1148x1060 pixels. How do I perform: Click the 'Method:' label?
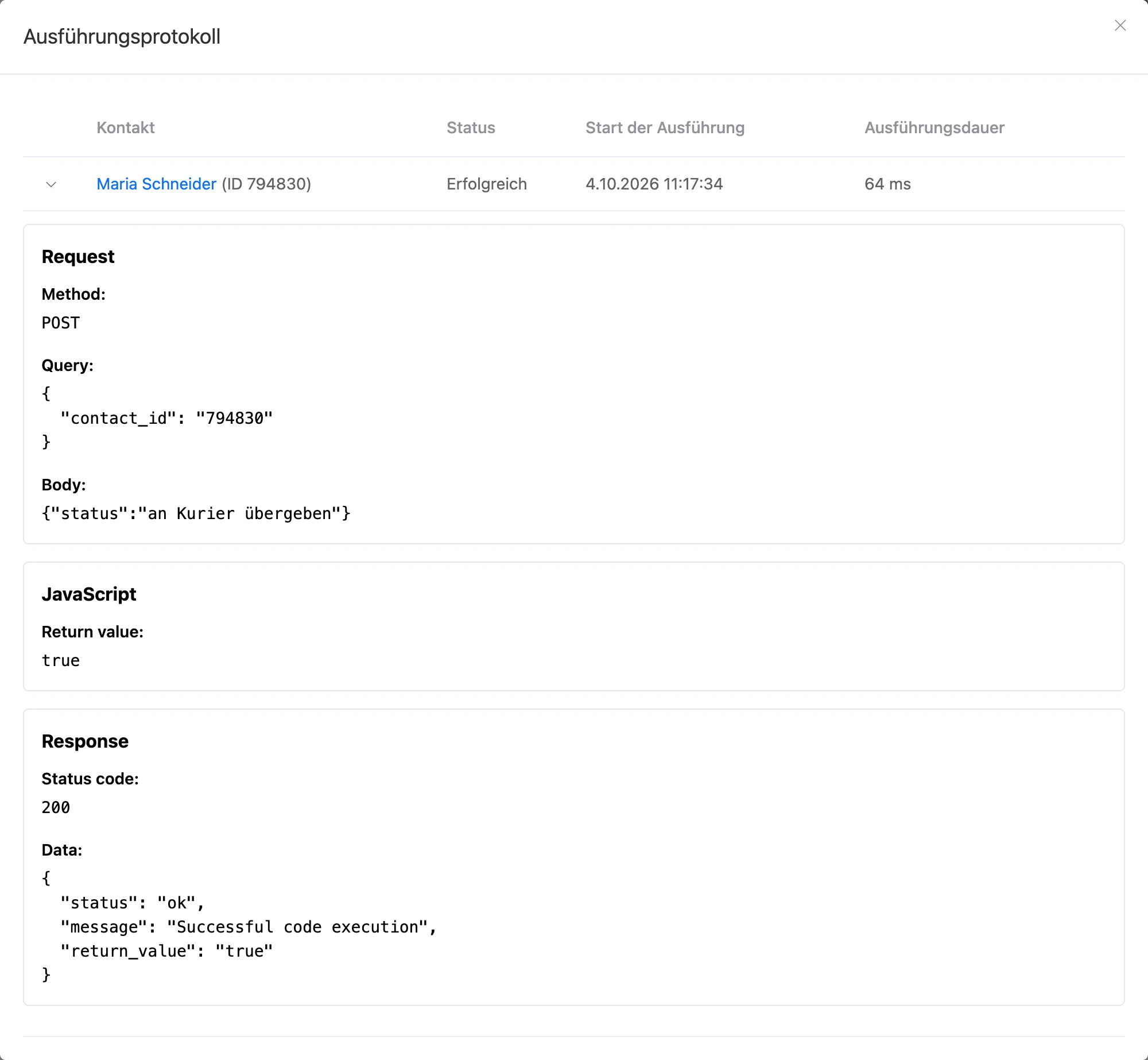point(73,294)
